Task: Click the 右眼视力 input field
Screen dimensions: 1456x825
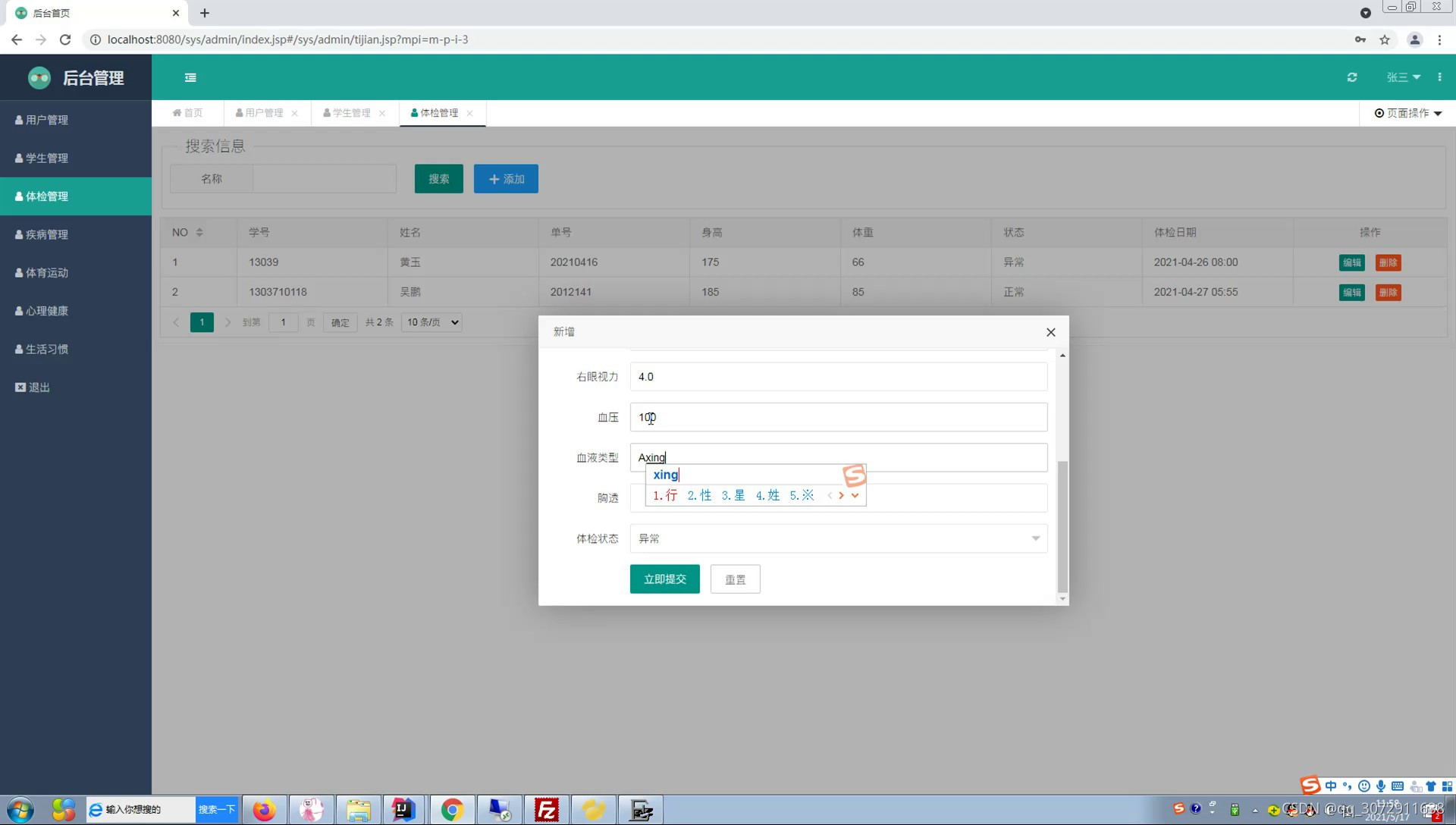Action: 839,377
